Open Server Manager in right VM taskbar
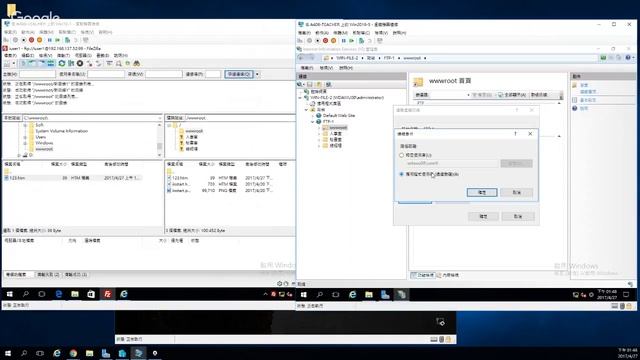Viewport: 640px width, 360px height. (385, 294)
